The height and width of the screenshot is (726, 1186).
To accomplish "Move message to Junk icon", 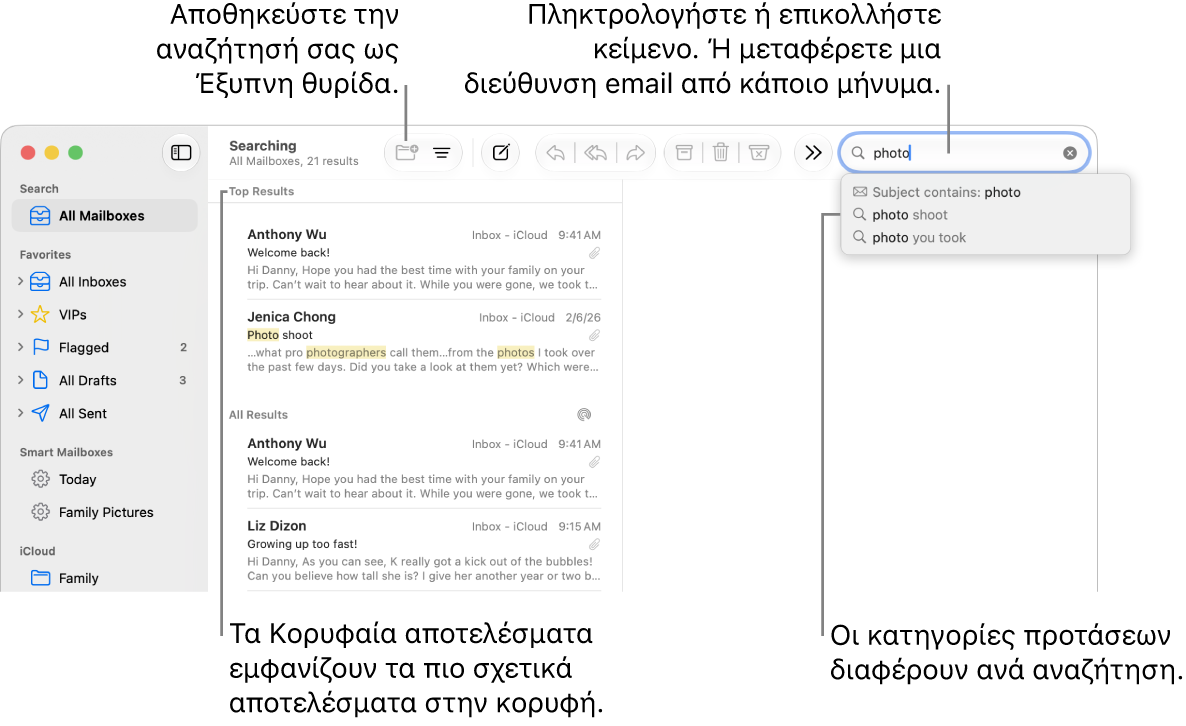I will pos(759,153).
